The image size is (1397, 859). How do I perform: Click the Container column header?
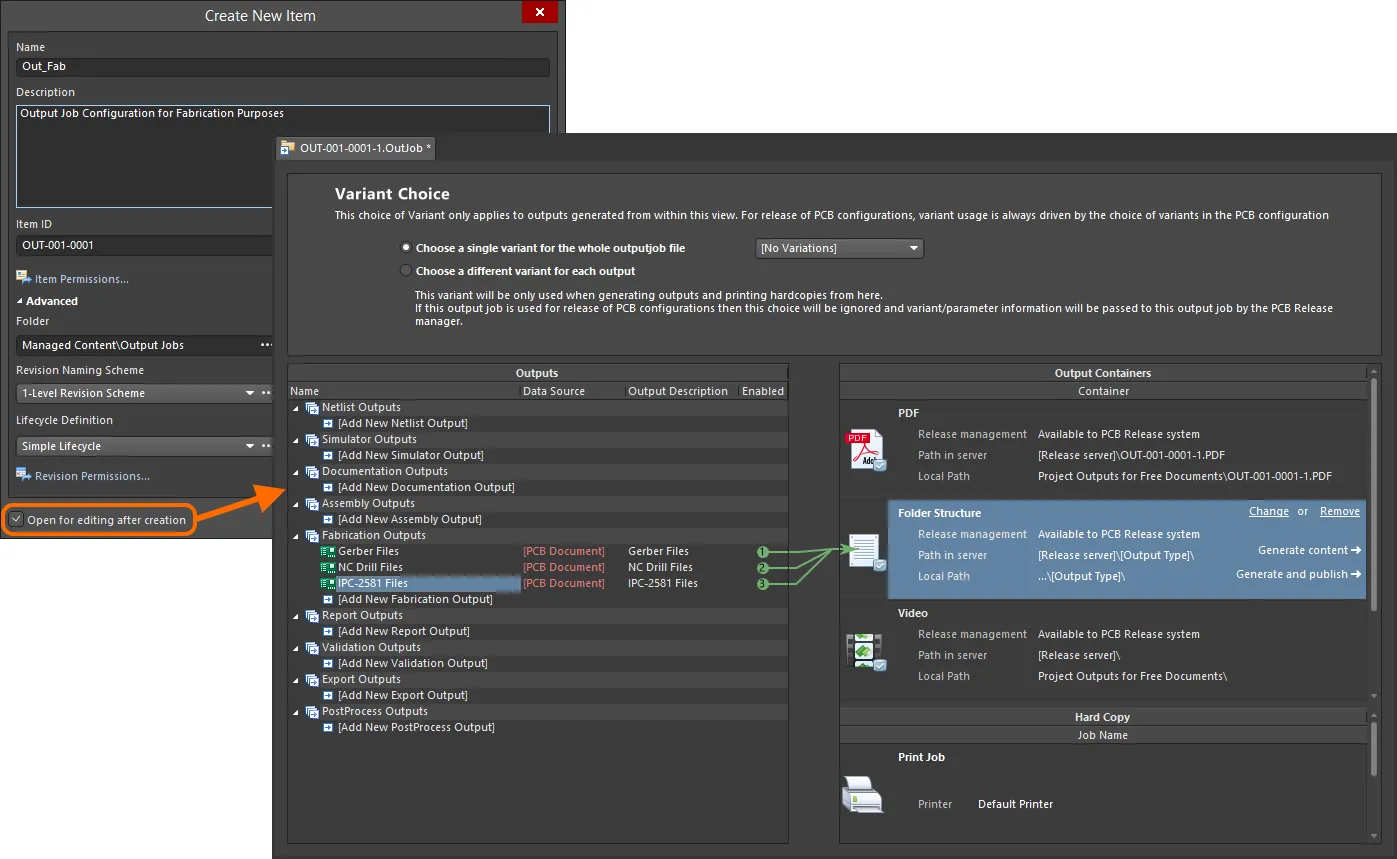(x=1103, y=391)
